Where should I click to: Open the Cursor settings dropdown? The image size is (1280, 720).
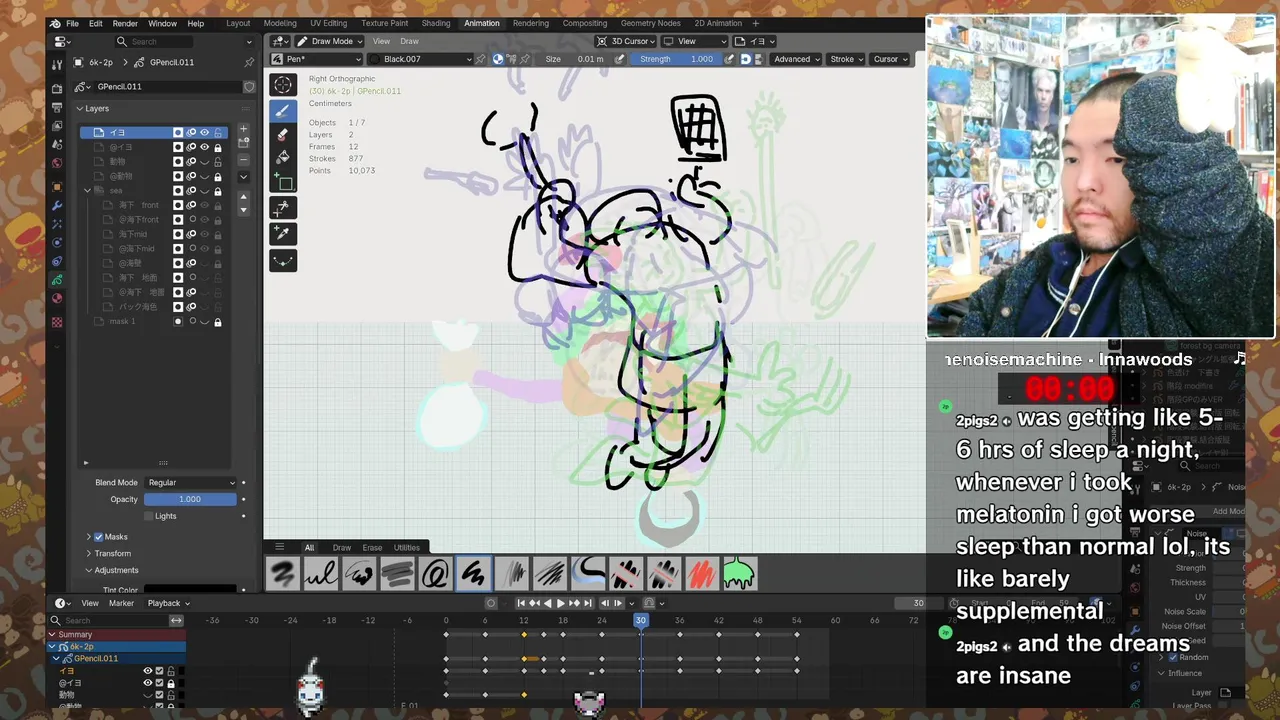click(890, 59)
